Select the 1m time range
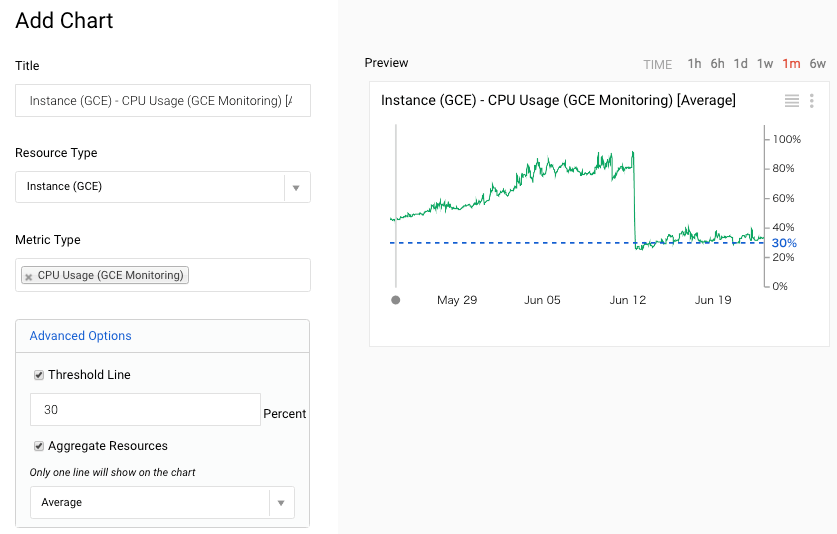837x534 pixels. point(791,64)
